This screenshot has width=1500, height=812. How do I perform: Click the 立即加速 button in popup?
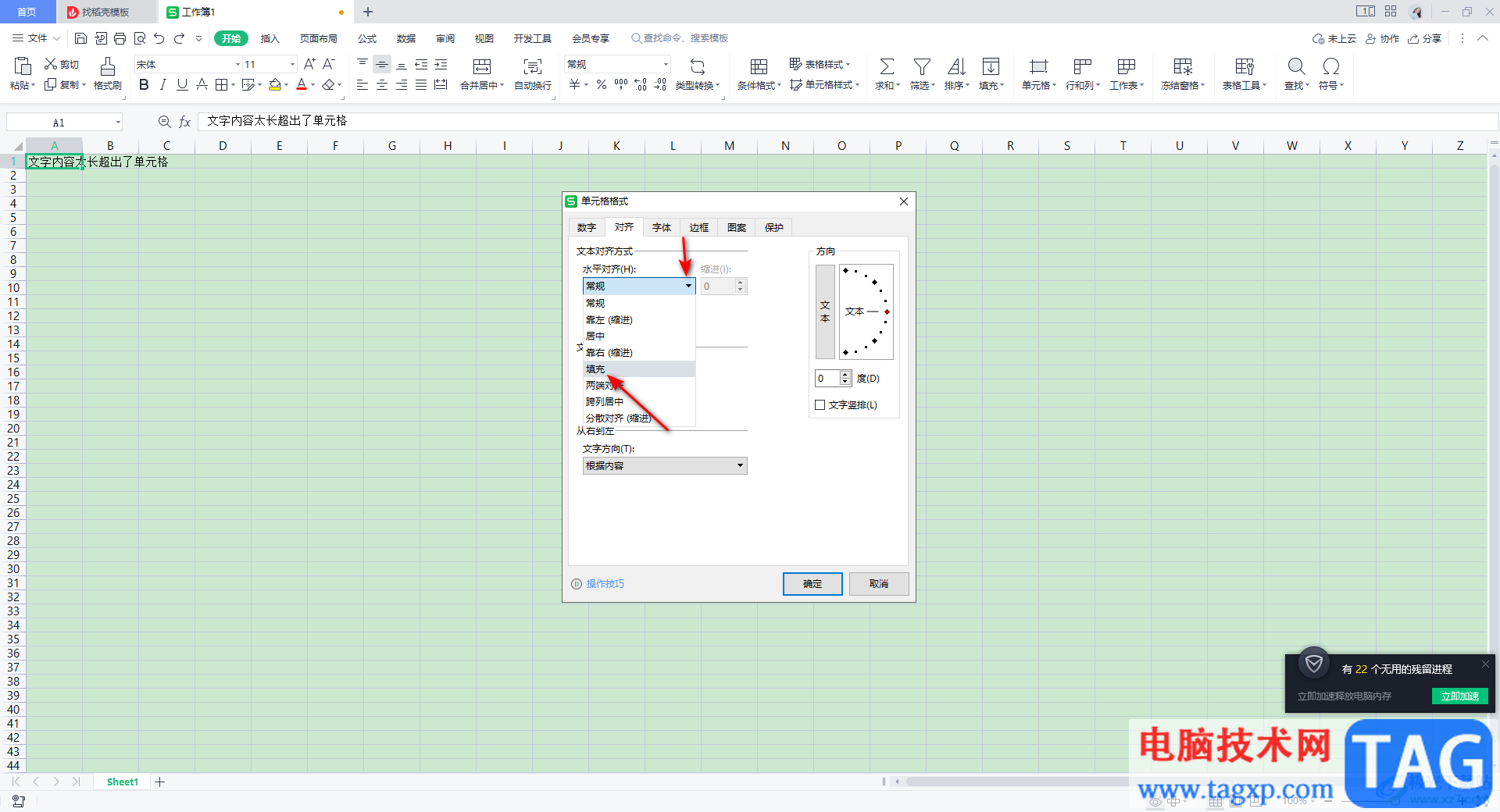(x=1459, y=696)
